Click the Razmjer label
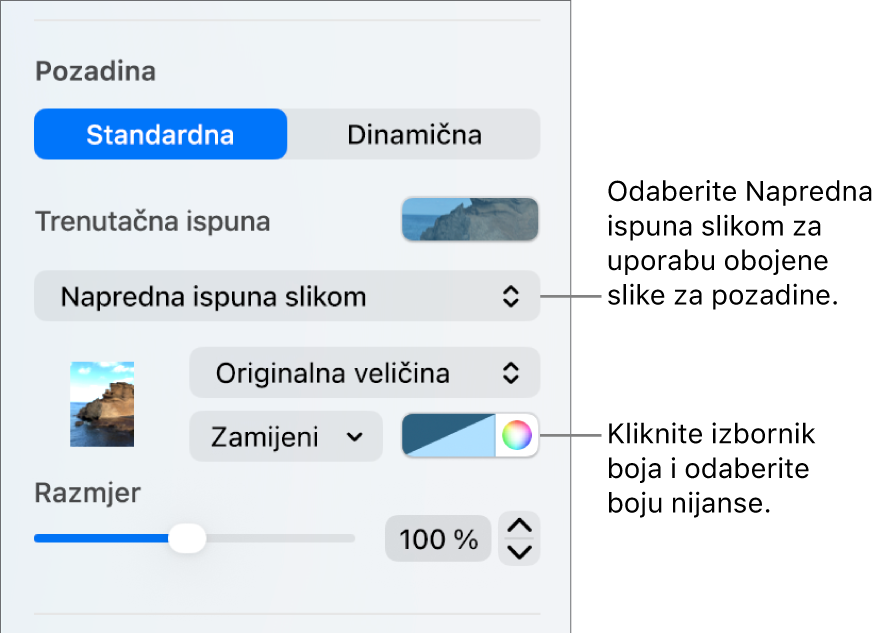Image resolution: width=880 pixels, height=633 pixels. pyautogui.click(x=88, y=493)
